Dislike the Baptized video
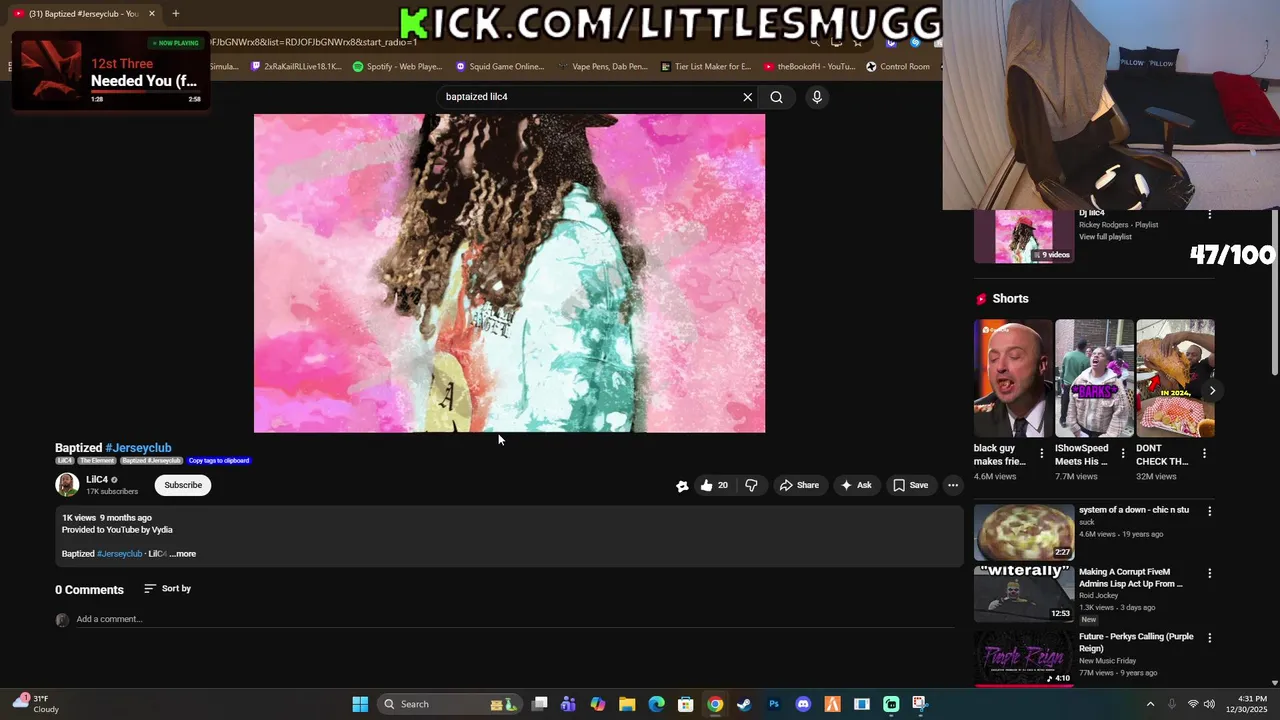 pos(751,485)
